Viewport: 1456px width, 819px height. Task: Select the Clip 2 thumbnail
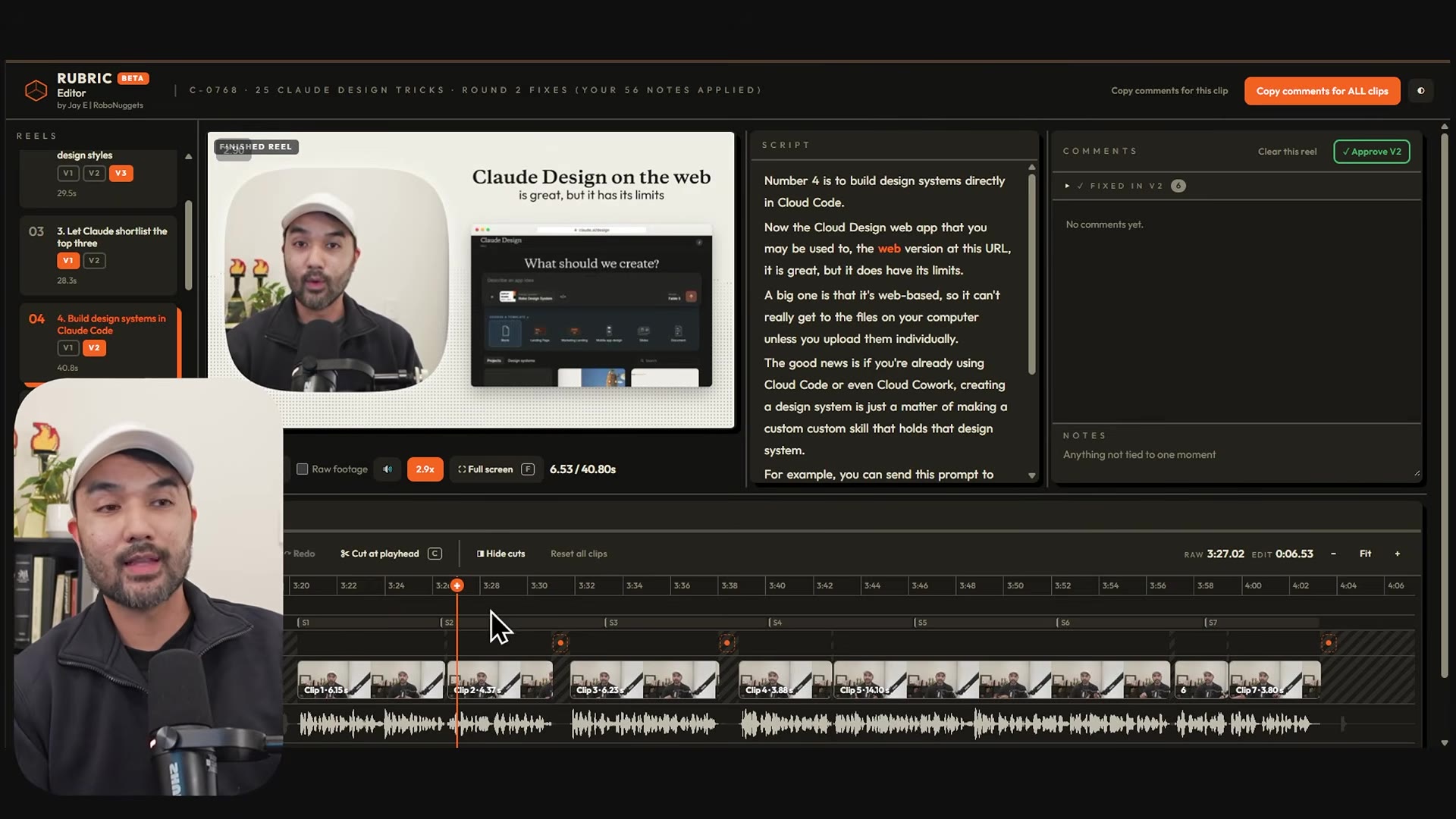tap(500, 679)
